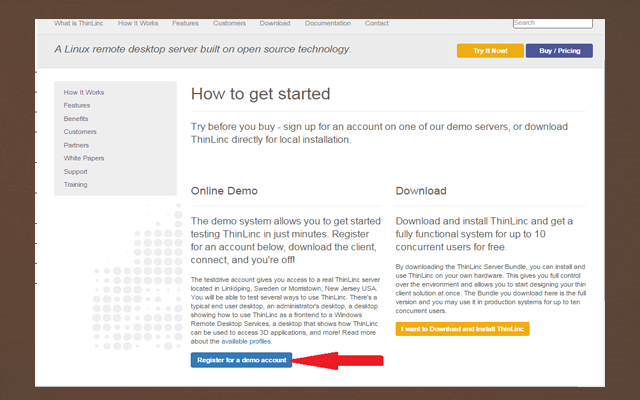Viewport: 640px width, 400px height.
Task: Open the What is ThinLinc menu item
Action: click(78, 23)
